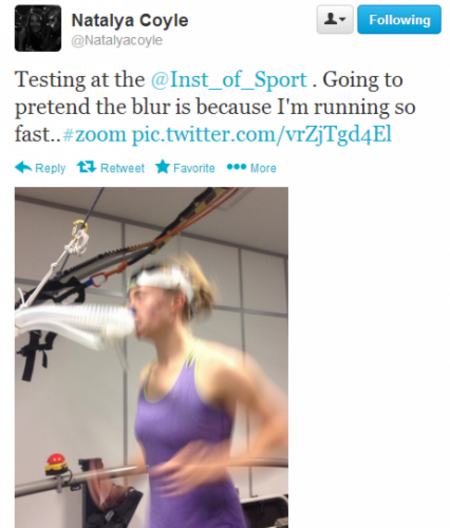
Task: Click the Retweet text label
Action: click(123, 168)
